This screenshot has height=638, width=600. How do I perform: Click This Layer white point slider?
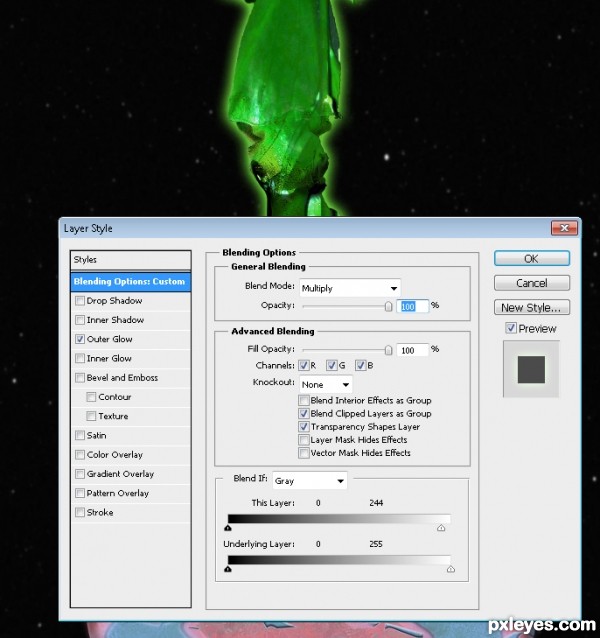pyautogui.click(x=441, y=528)
